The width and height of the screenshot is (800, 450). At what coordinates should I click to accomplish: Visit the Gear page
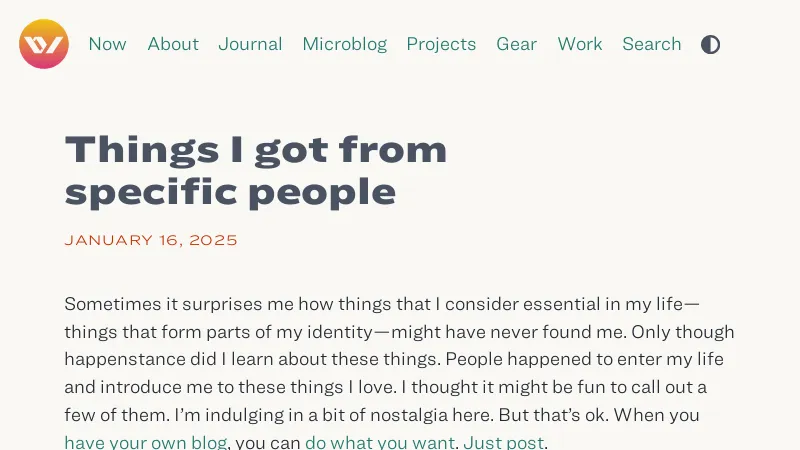tap(517, 44)
